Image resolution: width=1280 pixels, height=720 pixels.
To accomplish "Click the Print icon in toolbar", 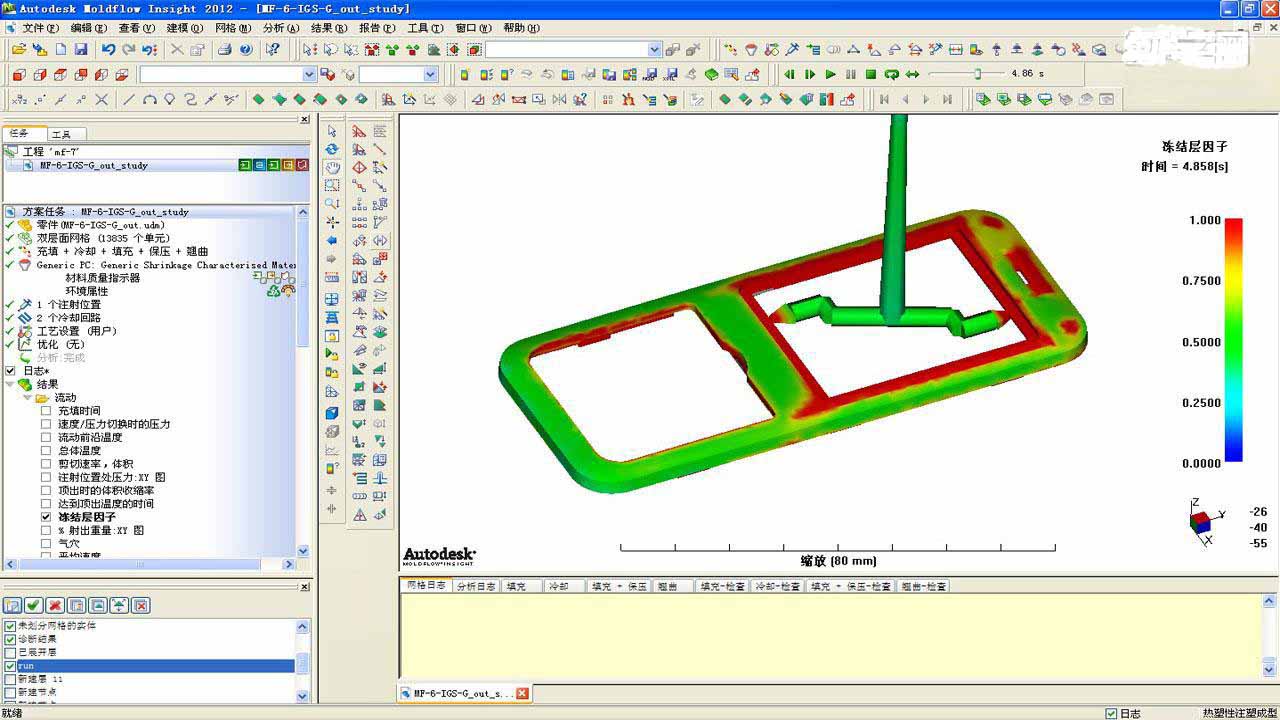I will point(225,49).
